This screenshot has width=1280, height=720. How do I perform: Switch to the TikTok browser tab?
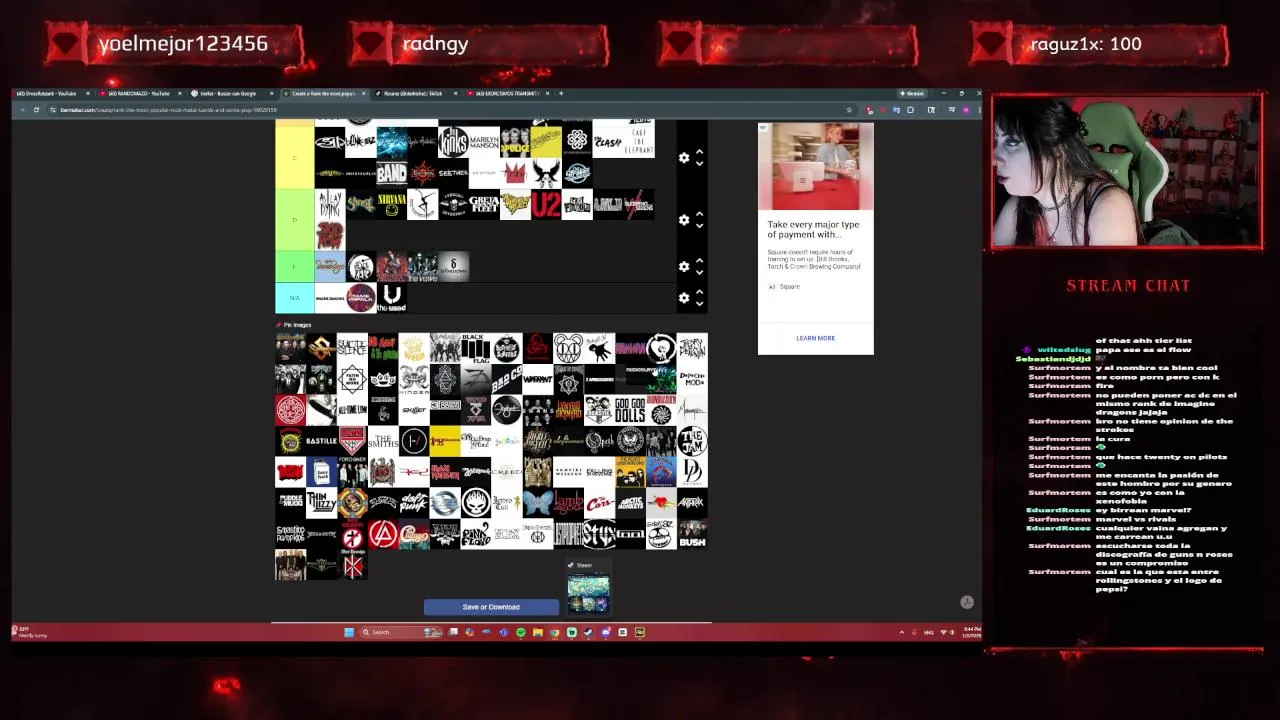[413, 93]
